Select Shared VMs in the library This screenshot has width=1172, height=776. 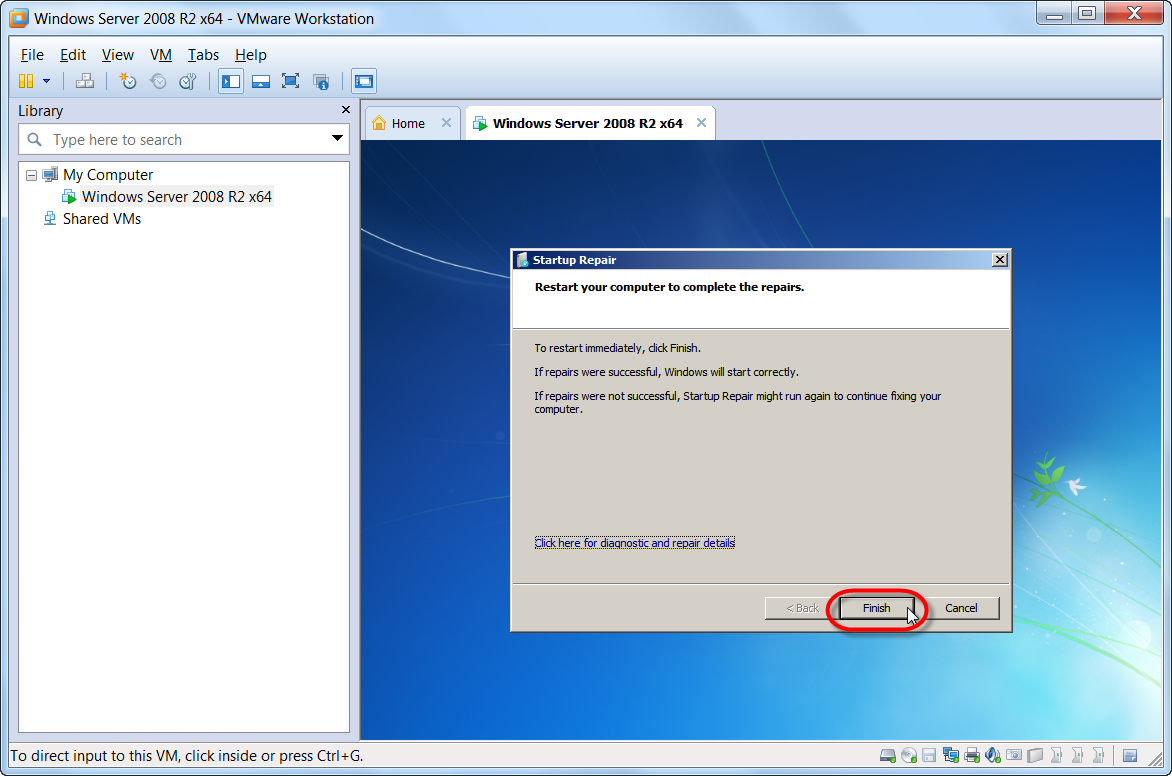(x=102, y=219)
